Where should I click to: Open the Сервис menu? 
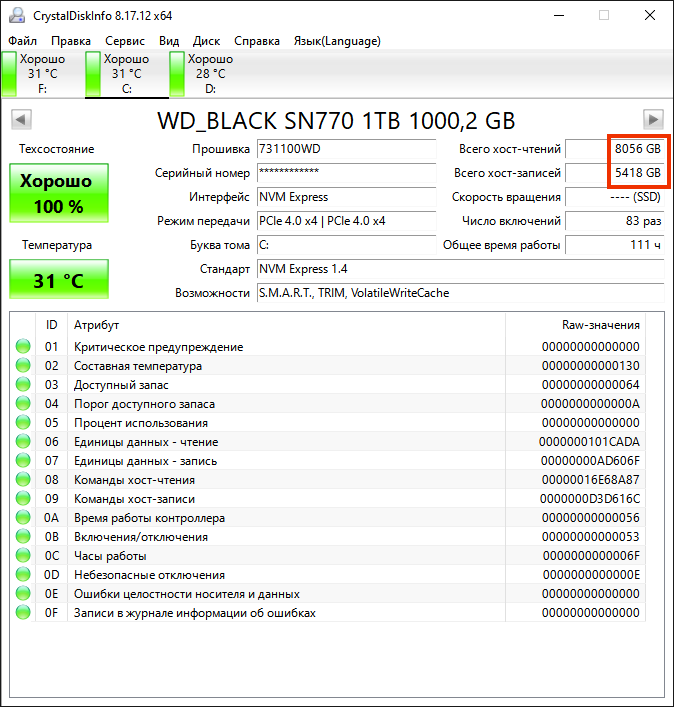pos(125,41)
